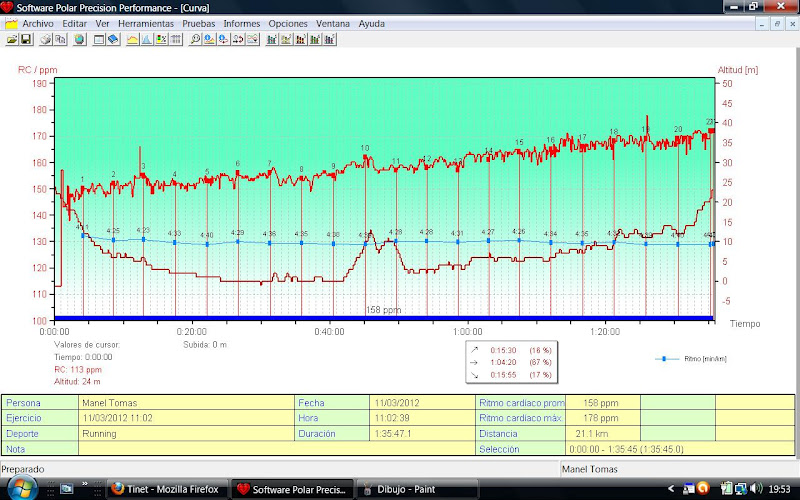The width and height of the screenshot is (800, 500).
Task: Open the fourth report bar-chart icon
Action: click(315, 39)
